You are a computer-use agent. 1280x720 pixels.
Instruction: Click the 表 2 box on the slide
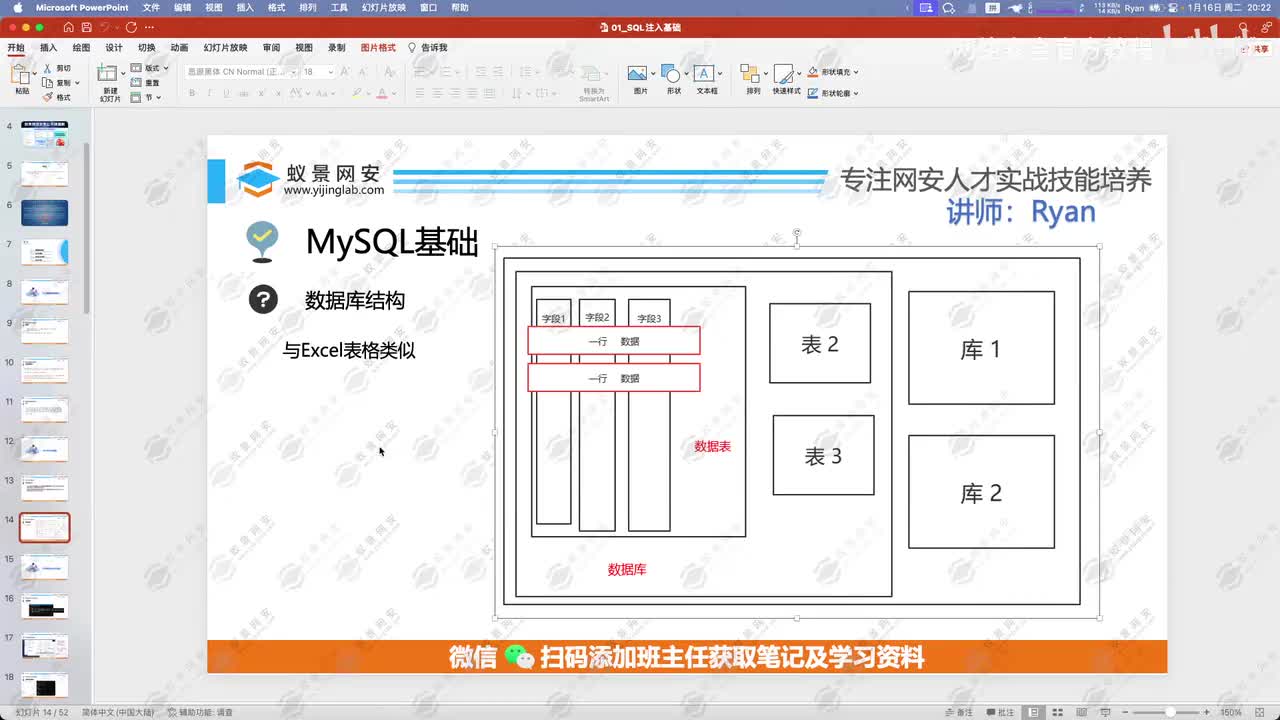click(x=820, y=343)
